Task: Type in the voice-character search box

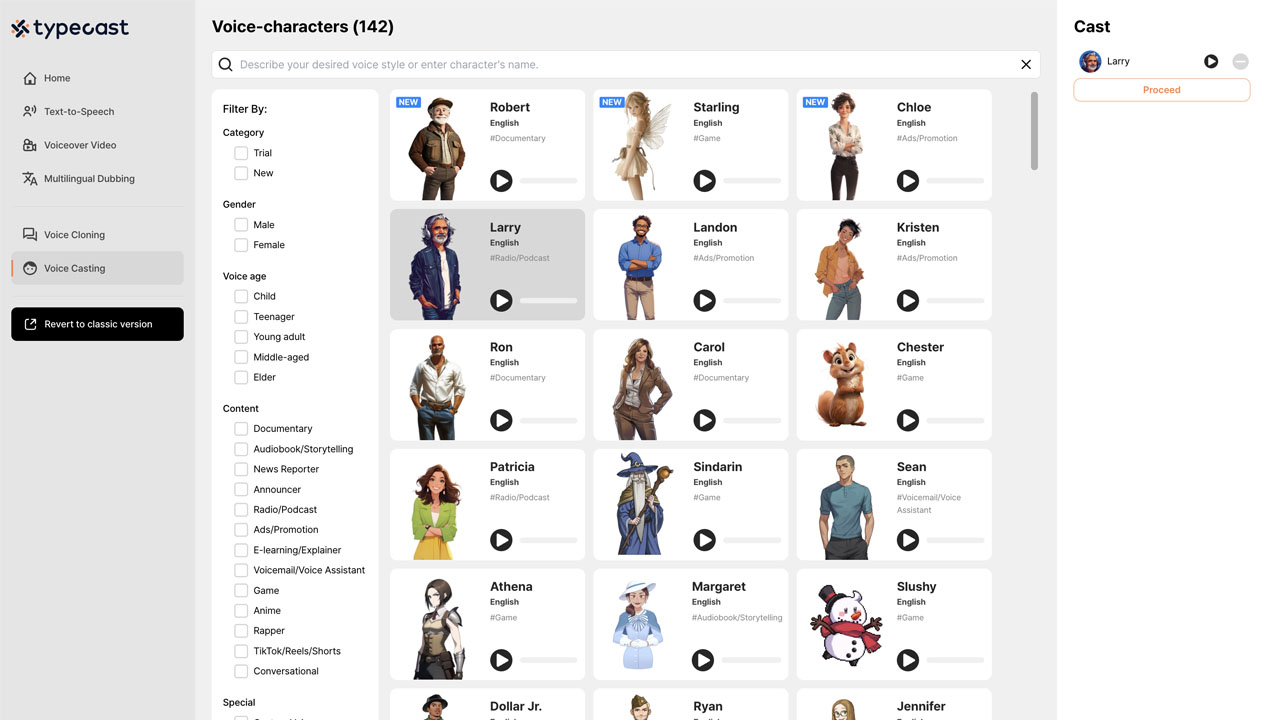Action: click(x=620, y=65)
